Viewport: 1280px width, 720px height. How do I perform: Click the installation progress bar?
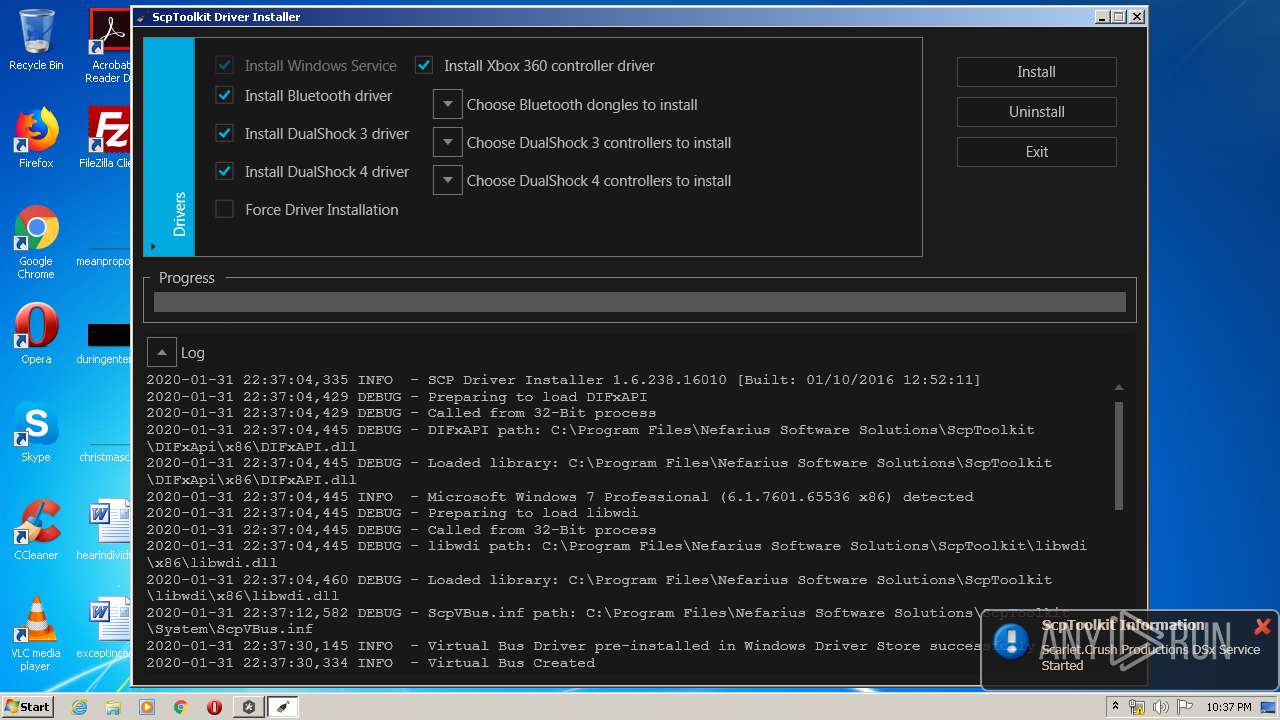pyautogui.click(x=640, y=302)
